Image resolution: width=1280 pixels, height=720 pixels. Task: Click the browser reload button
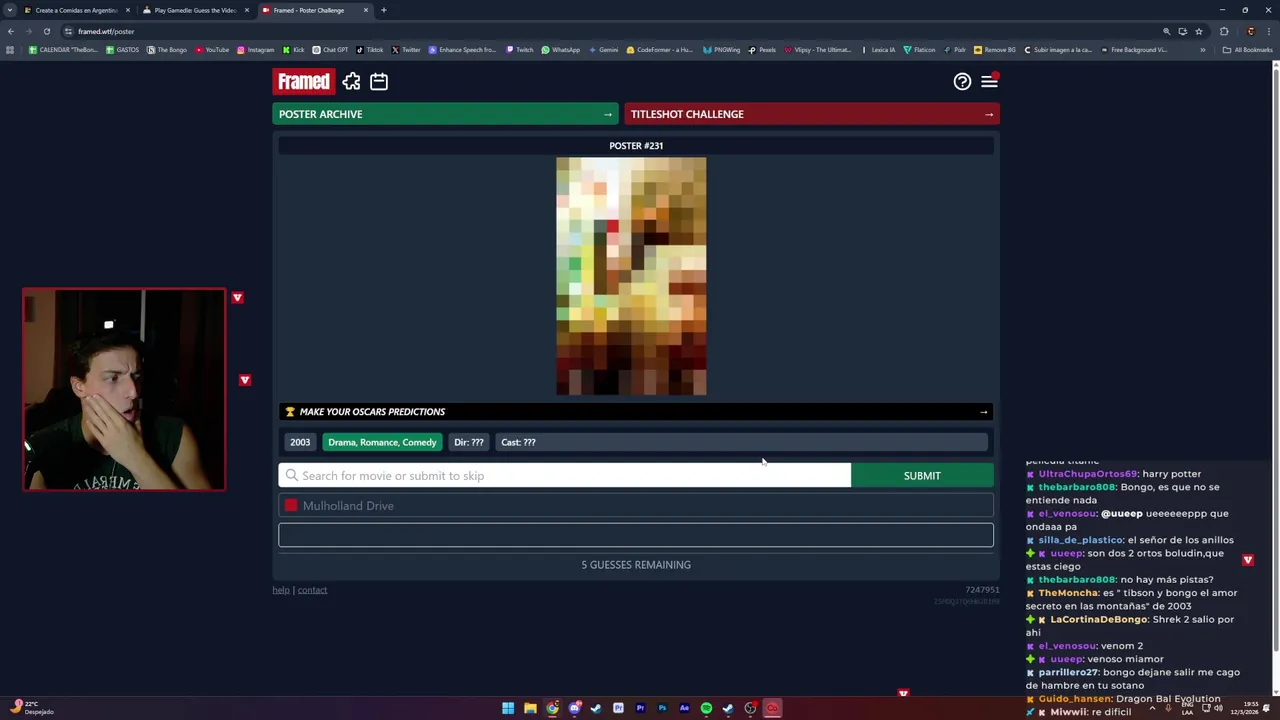click(46, 31)
